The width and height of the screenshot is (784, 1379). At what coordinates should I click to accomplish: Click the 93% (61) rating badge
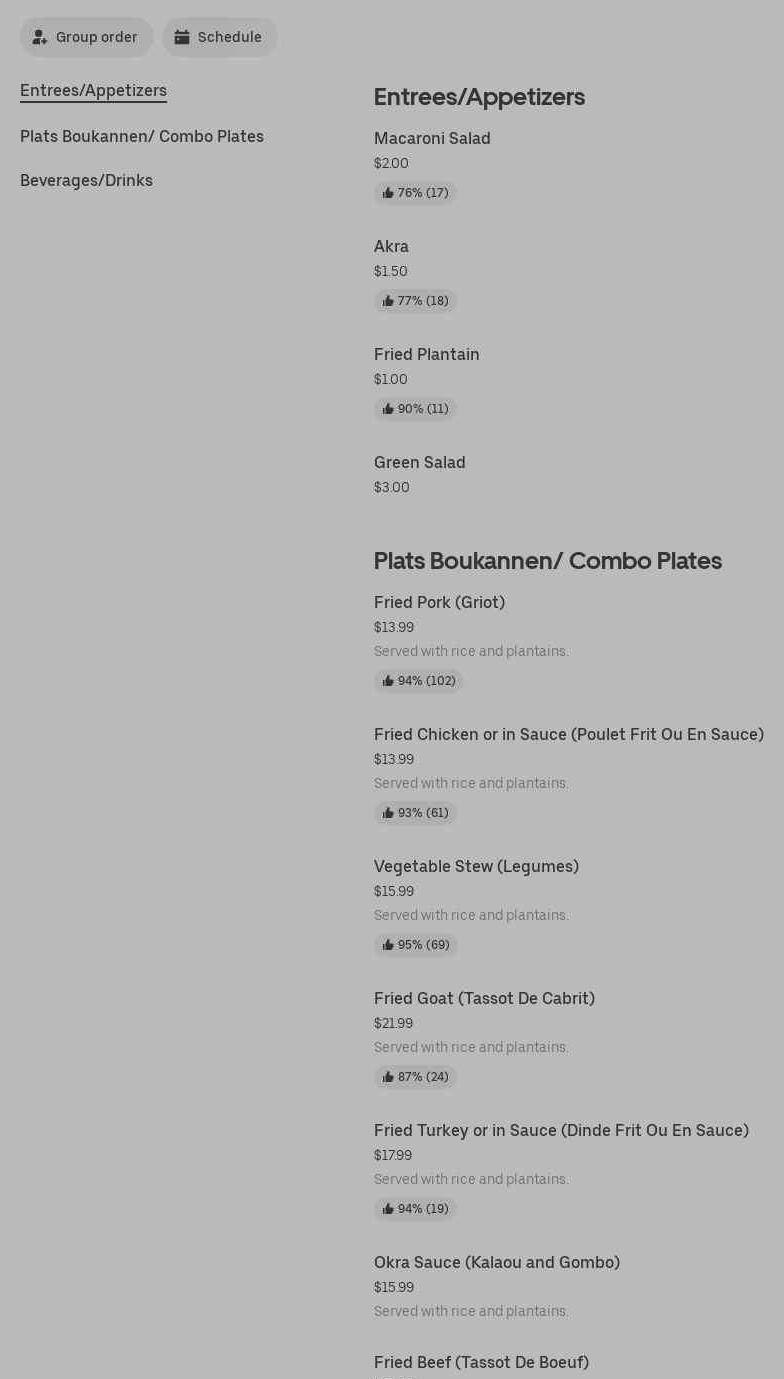[416, 813]
